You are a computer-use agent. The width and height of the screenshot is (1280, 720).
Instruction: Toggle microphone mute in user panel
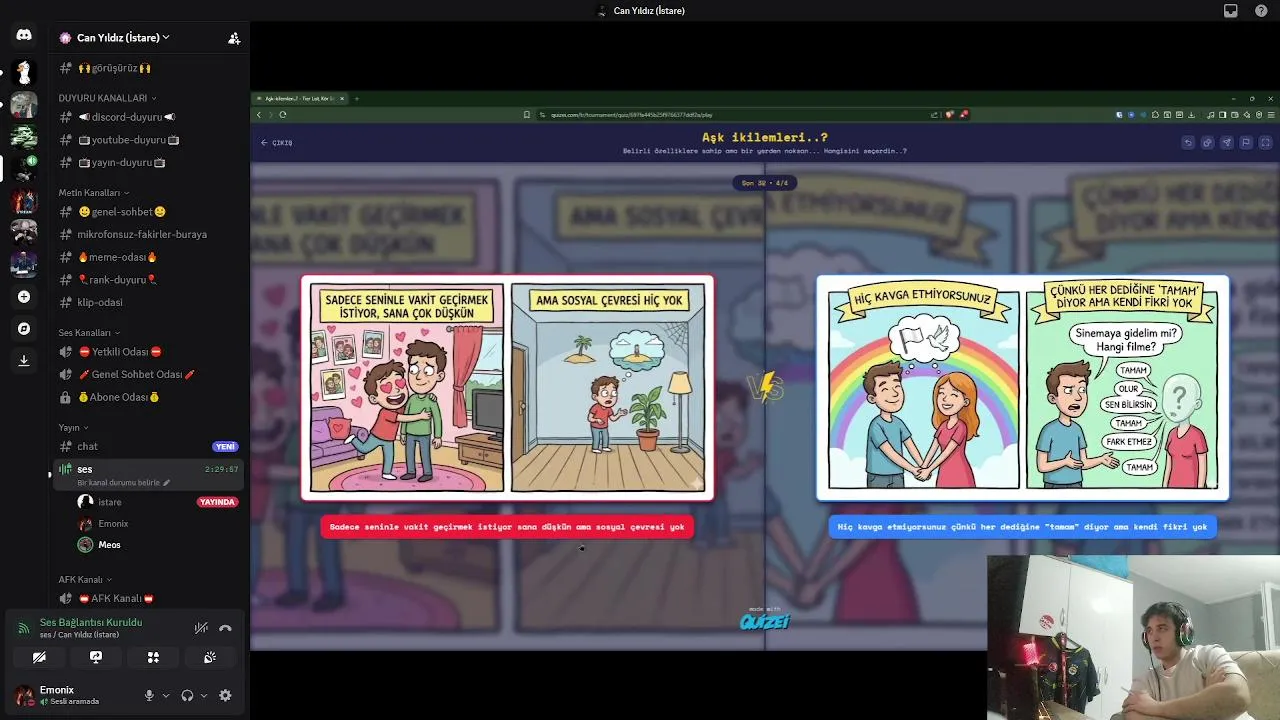click(149, 695)
